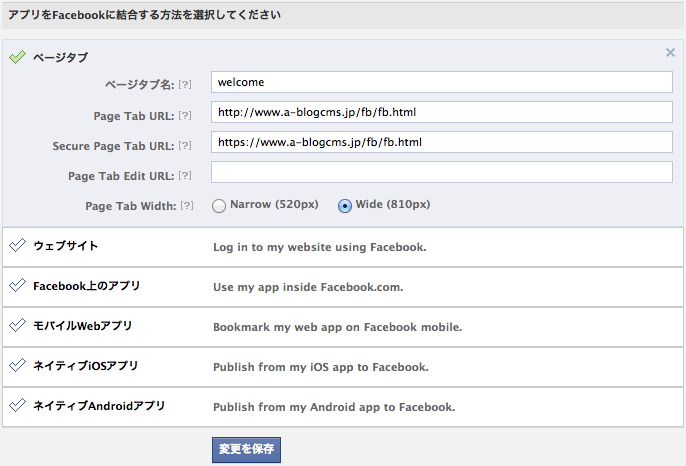
Task: Click the green checkmark beside ページタブ
Action: 18,57
